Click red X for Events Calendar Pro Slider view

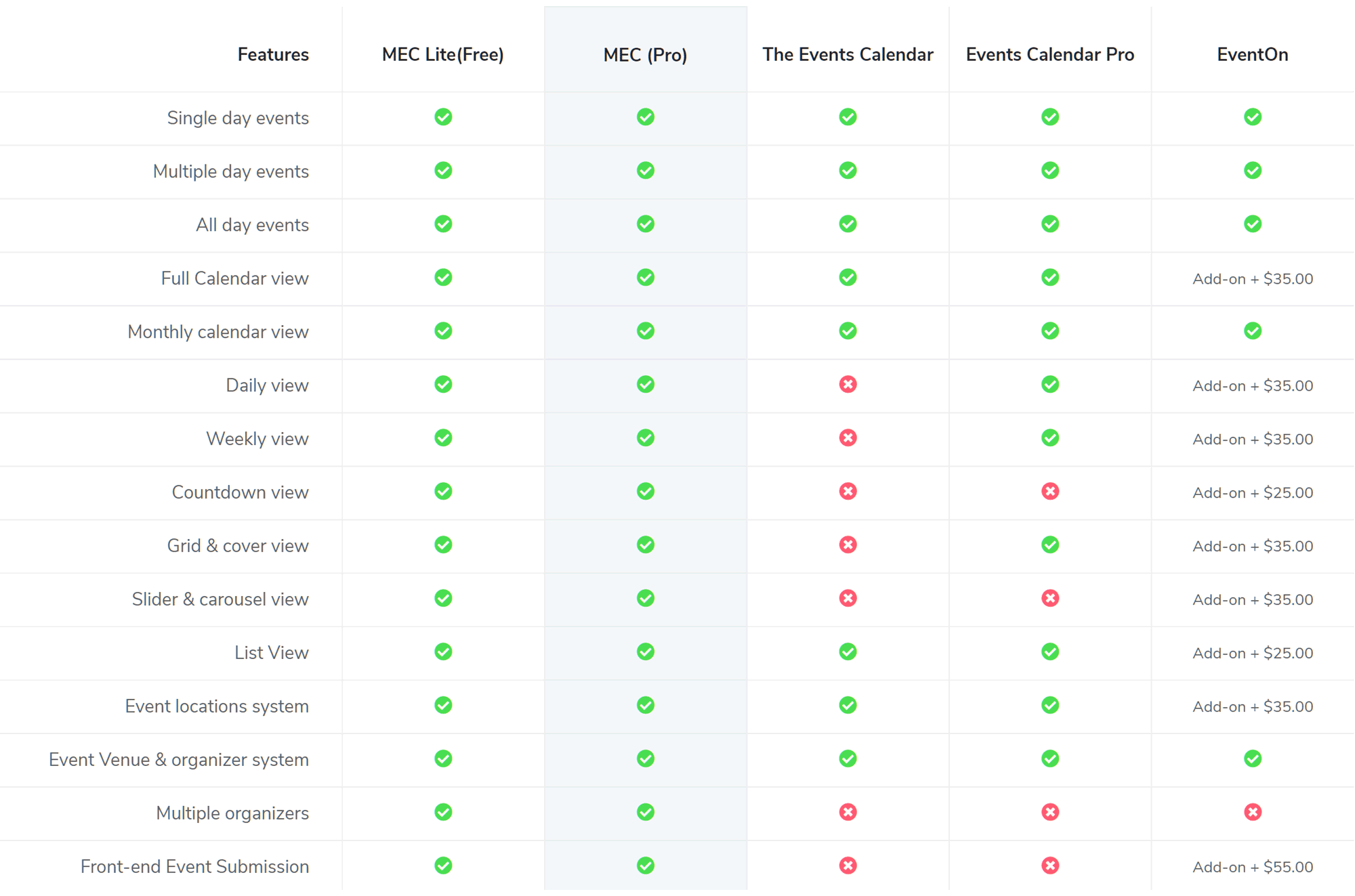(x=1049, y=599)
